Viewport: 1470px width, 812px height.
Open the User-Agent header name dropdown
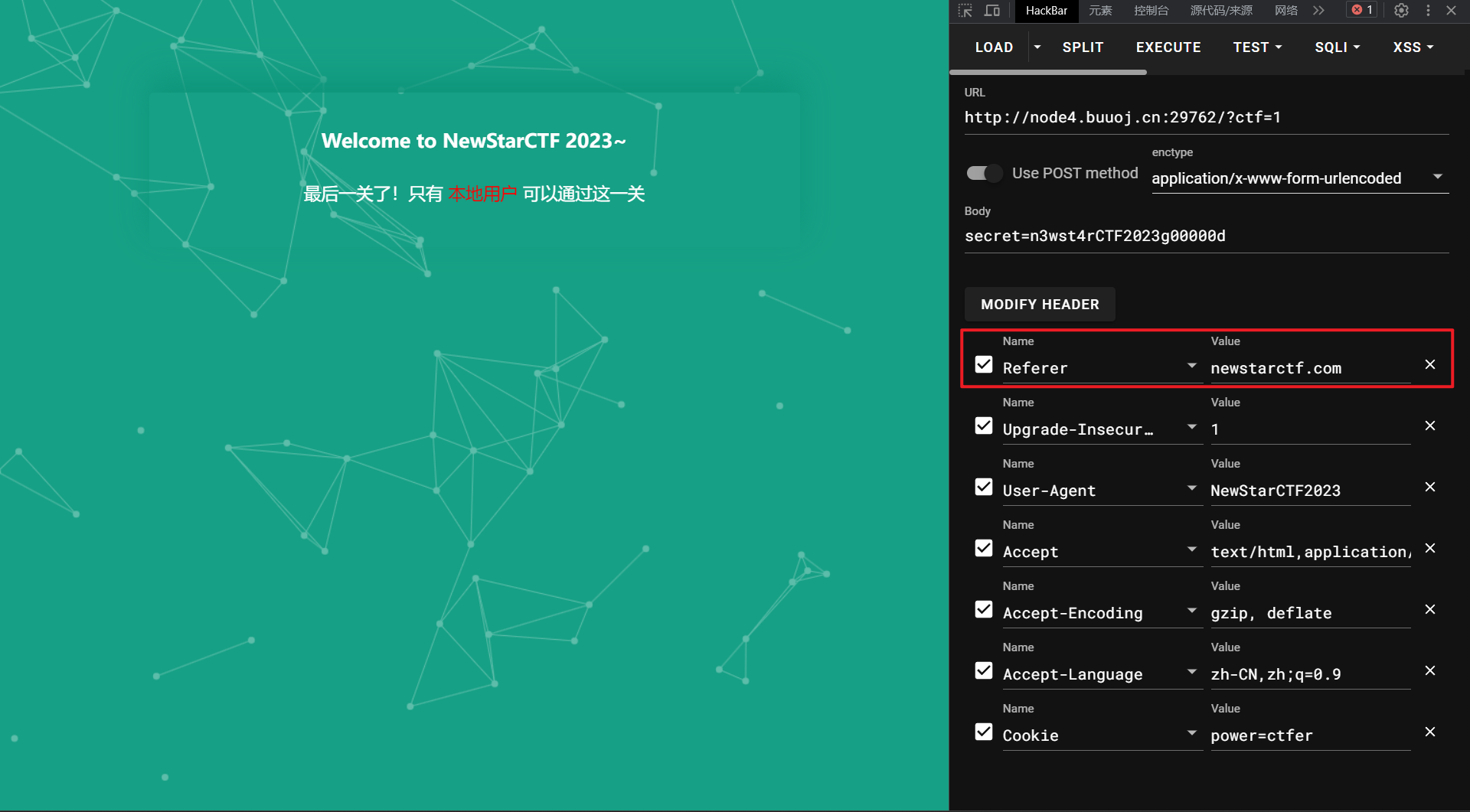(1191, 488)
